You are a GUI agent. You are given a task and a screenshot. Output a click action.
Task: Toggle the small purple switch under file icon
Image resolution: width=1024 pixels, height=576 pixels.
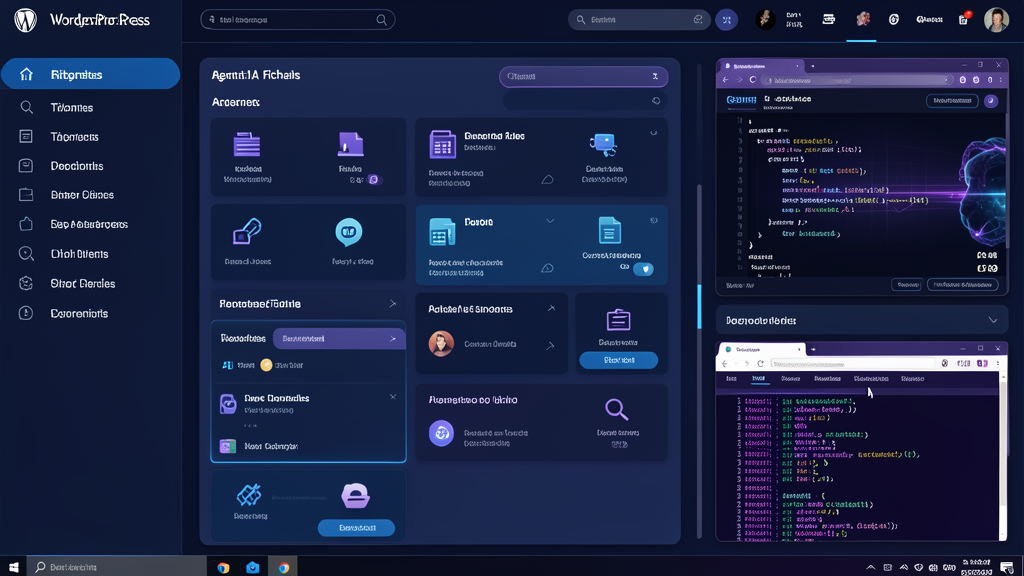click(x=373, y=180)
